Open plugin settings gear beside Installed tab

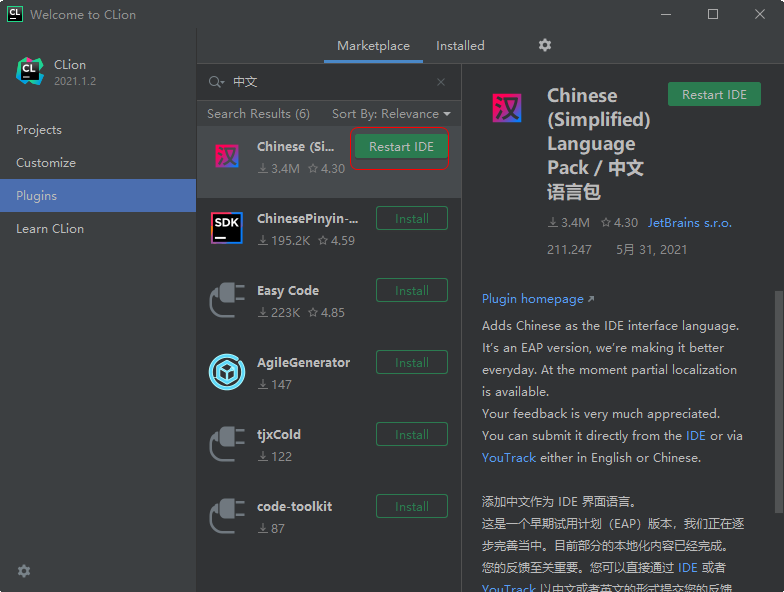coord(545,45)
